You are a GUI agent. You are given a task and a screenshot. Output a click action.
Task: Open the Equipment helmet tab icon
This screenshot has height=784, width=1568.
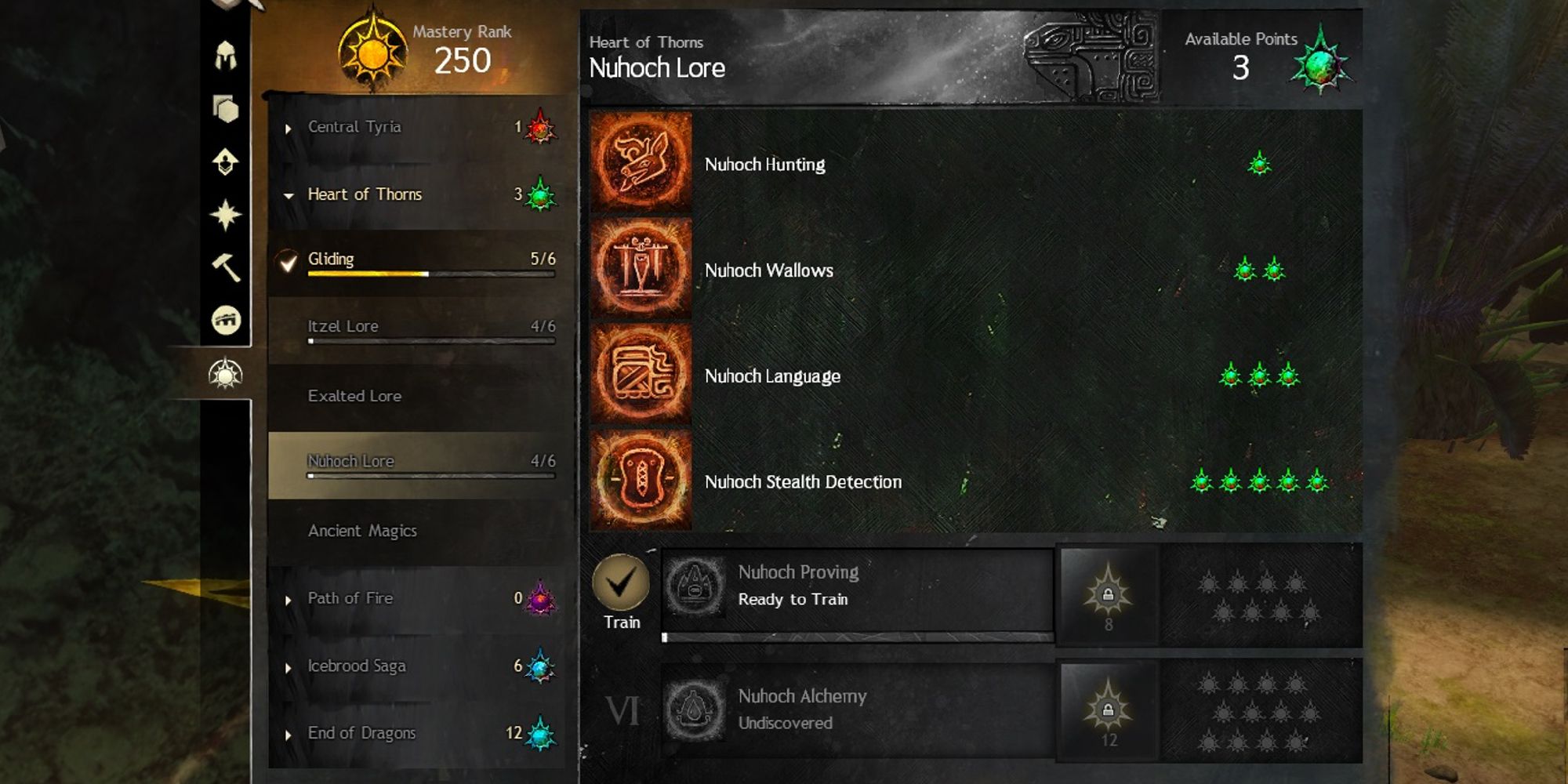point(225,56)
